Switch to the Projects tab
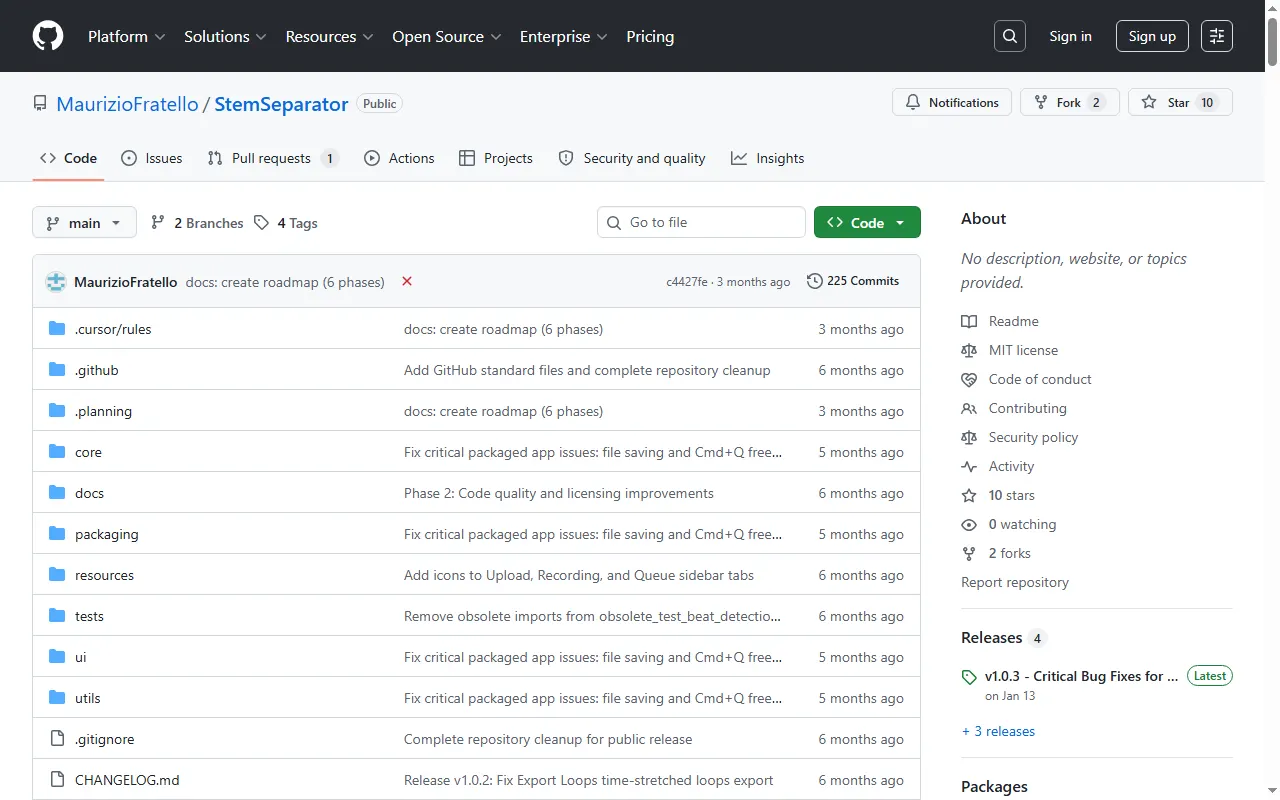The width and height of the screenshot is (1280, 800). pyautogui.click(x=496, y=158)
